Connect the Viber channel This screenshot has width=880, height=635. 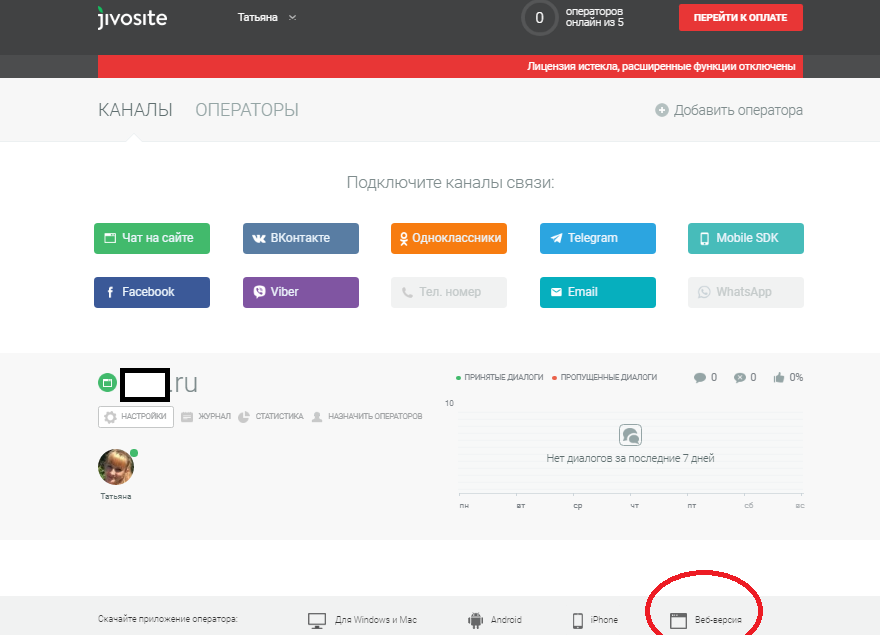pyautogui.click(x=300, y=292)
